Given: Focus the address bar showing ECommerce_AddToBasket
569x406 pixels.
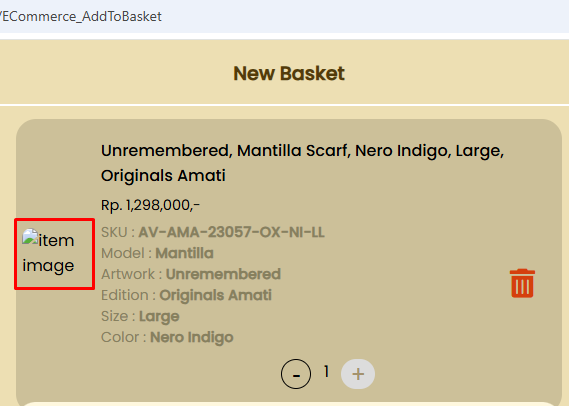Looking at the screenshot, I should point(81,16).
